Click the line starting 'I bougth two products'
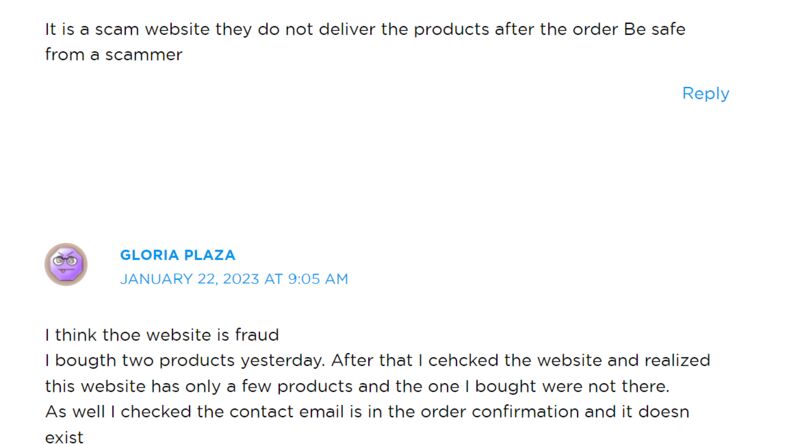Image resolution: width=800 pixels, height=444 pixels. point(378,360)
